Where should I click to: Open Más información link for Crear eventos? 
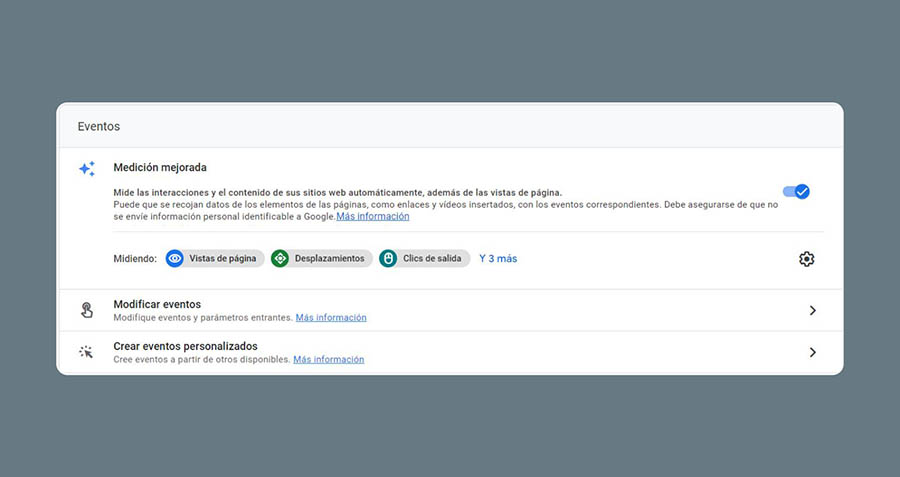(328, 360)
